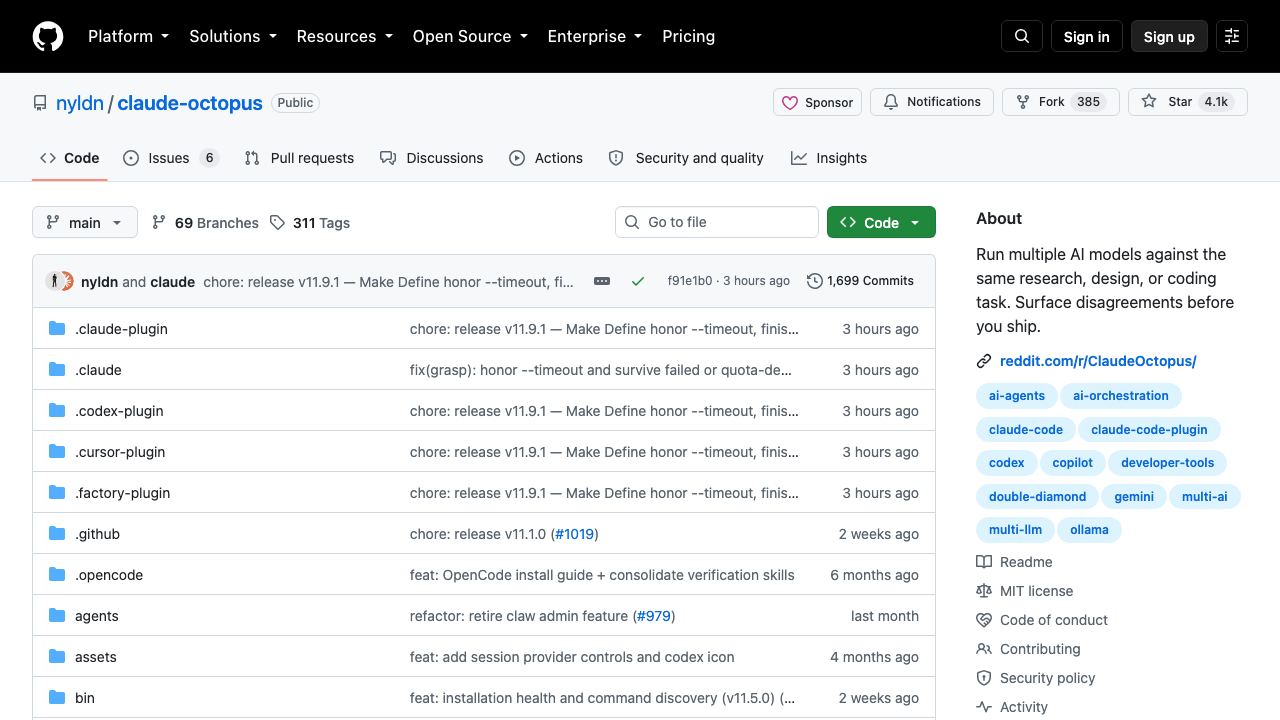
Task: Open the appearance settings sliders icon
Action: (x=1232, y=36)
